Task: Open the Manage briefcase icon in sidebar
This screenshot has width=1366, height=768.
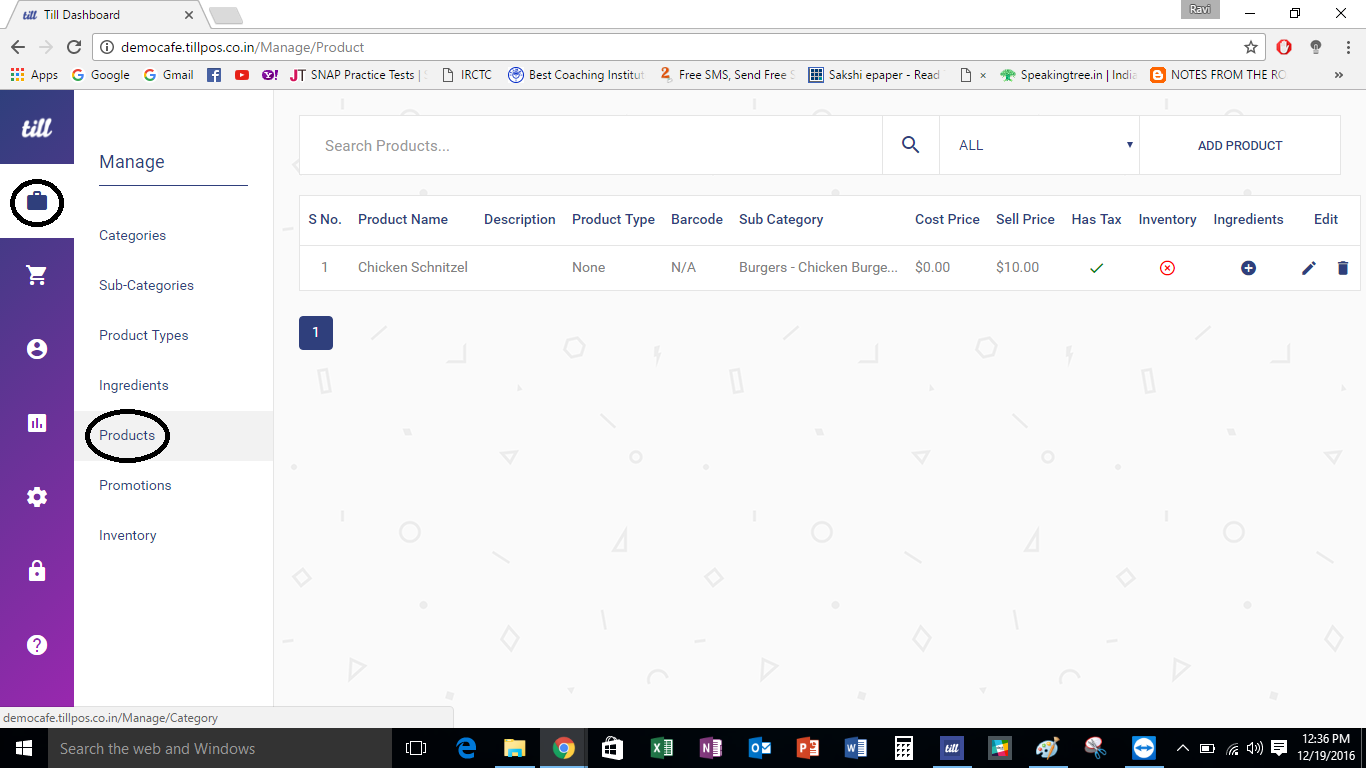Action: (x=37, y=201)
